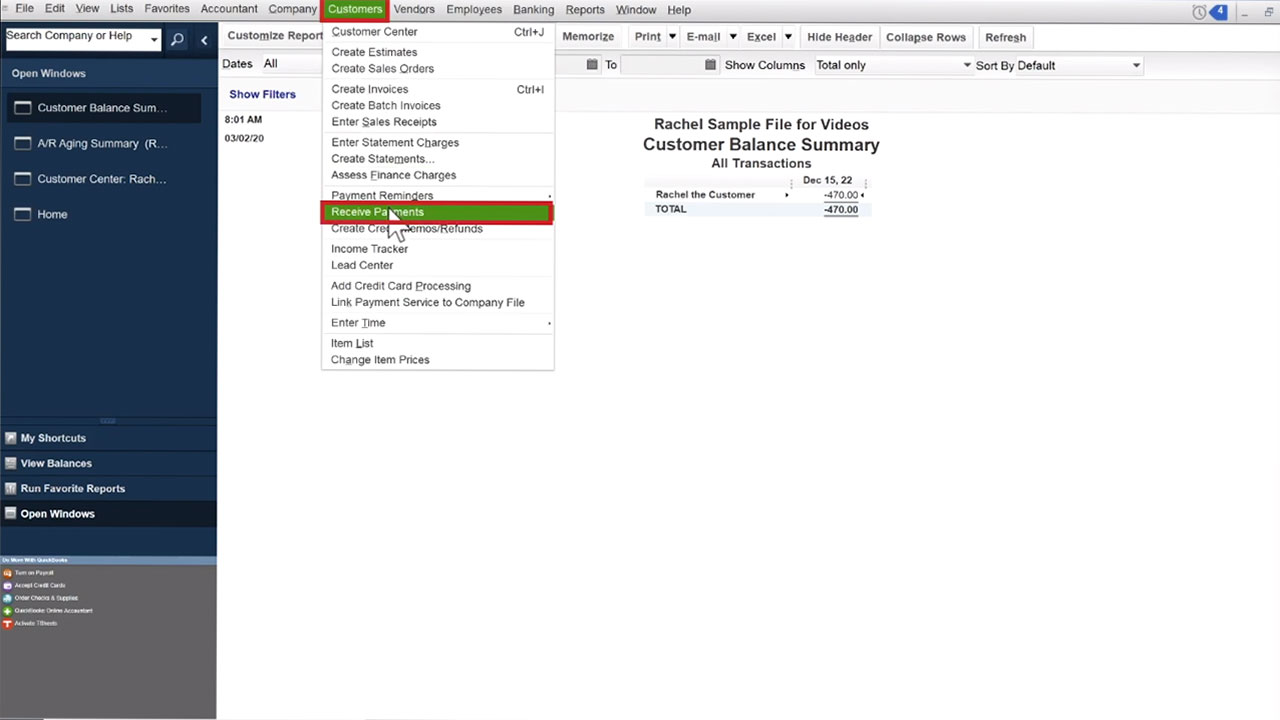The width and height of the screenshot is (1280, 720).
Task: Open the Show Columns Total only dropdown
Action: point(893,65)
